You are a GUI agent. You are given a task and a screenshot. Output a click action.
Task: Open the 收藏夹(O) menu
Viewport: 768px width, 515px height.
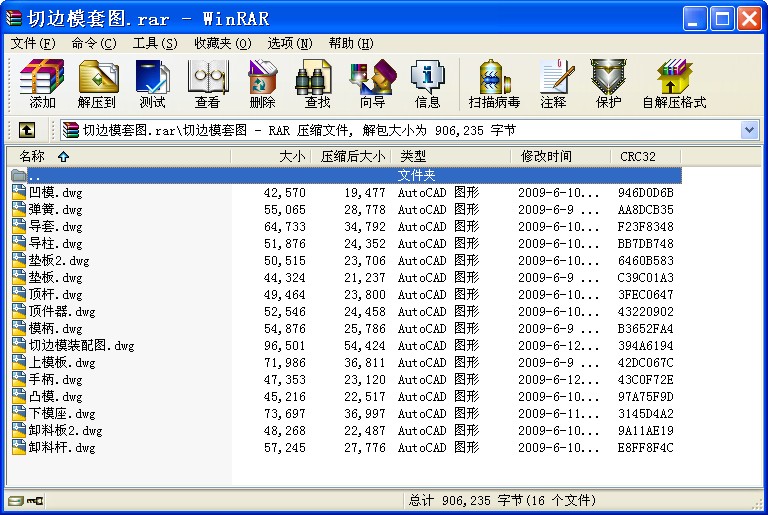[223, 44]
